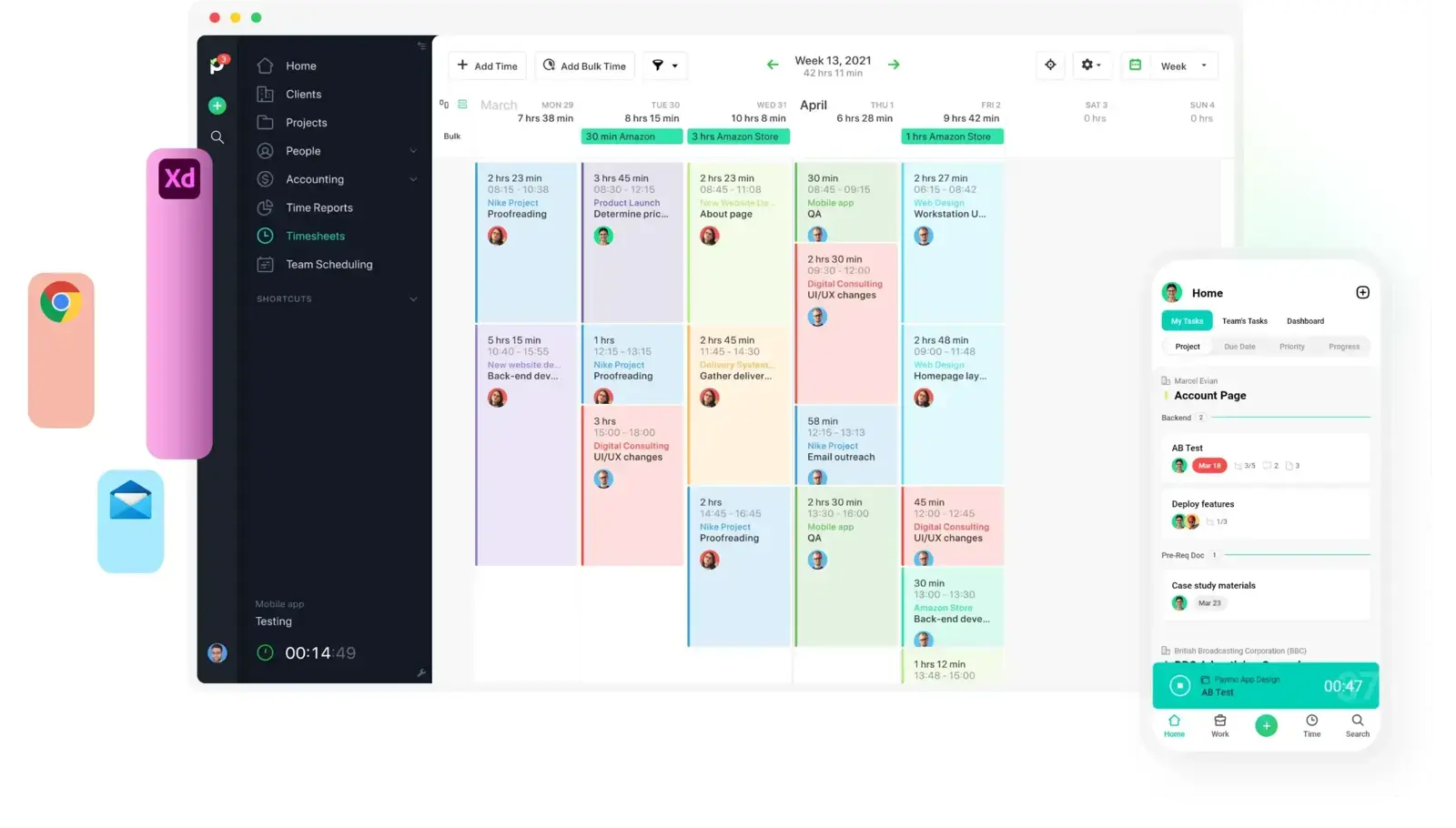
Task: Click the Add Bulk Time button
Action: 584,66
